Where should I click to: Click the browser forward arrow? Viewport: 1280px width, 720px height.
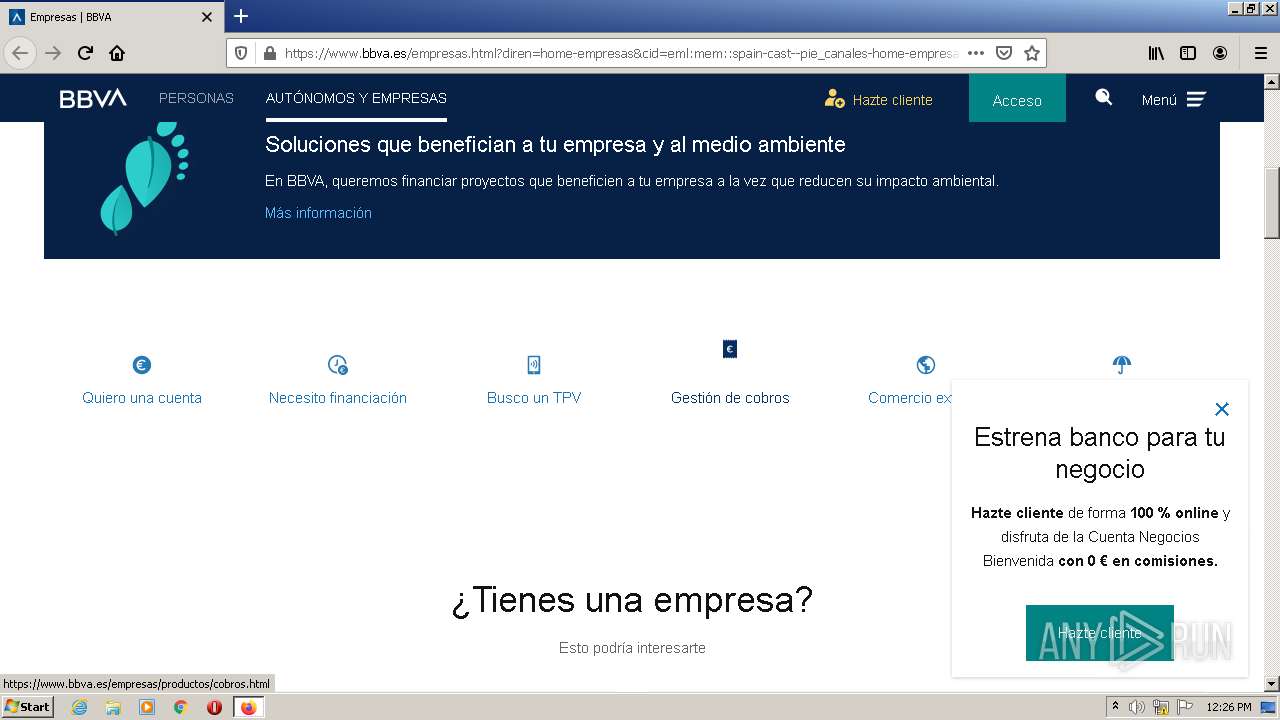[53, 53]
